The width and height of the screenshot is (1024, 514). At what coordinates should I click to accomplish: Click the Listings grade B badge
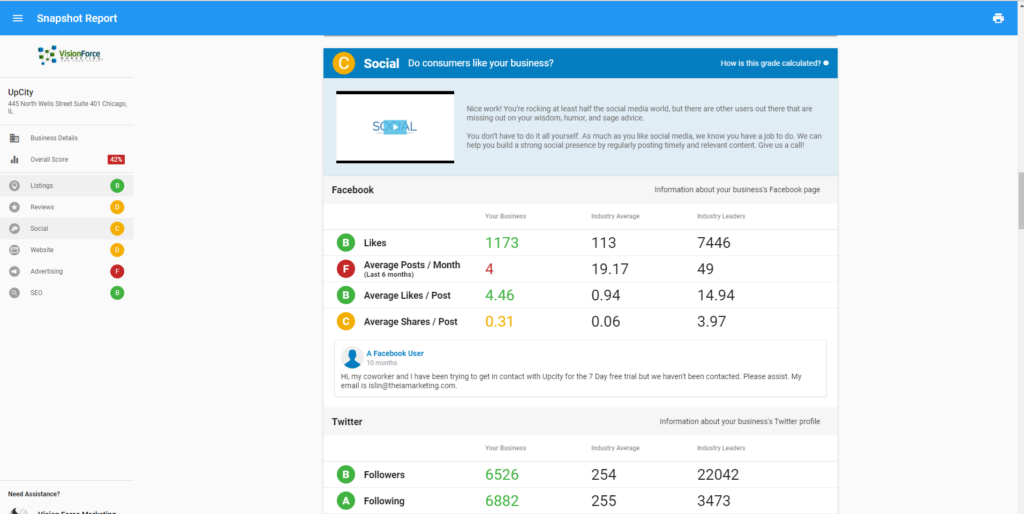[117, 186]
